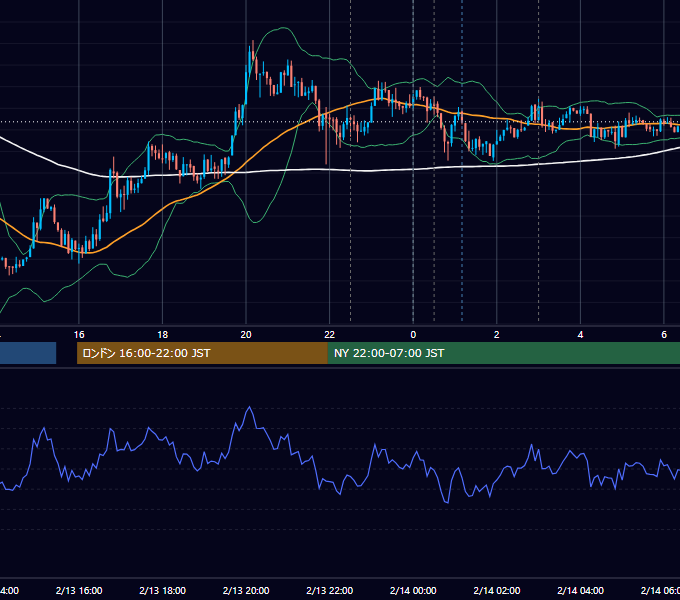The height and width of the screenshot is (600, 680).
Task: Click the 2 hour label on time axis
Action: click(x=497, y=335)
